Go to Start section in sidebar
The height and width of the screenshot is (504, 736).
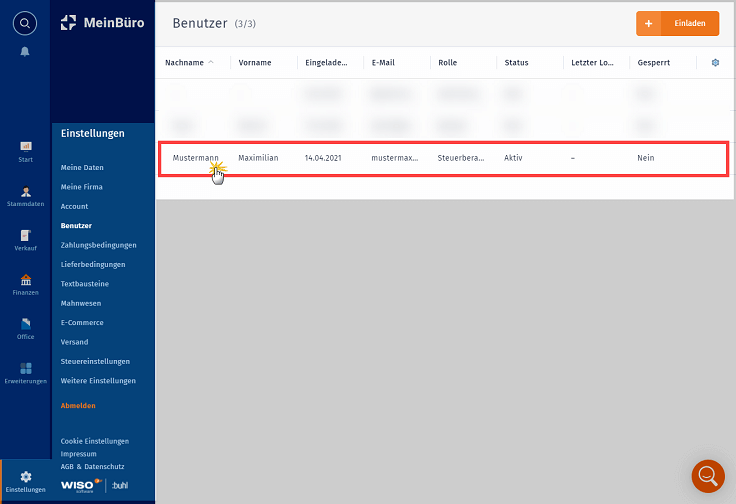point(26,152)
